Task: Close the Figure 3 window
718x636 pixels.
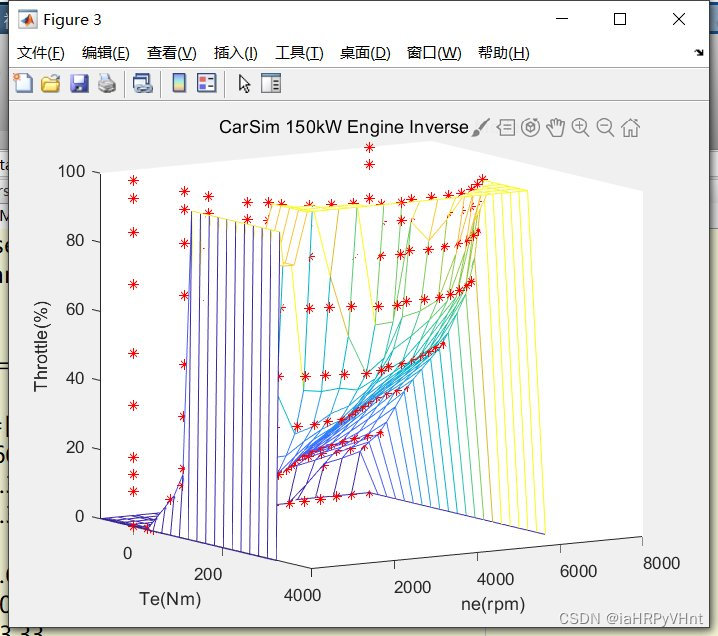Action: pyautogui.click(x=679, y=19)
